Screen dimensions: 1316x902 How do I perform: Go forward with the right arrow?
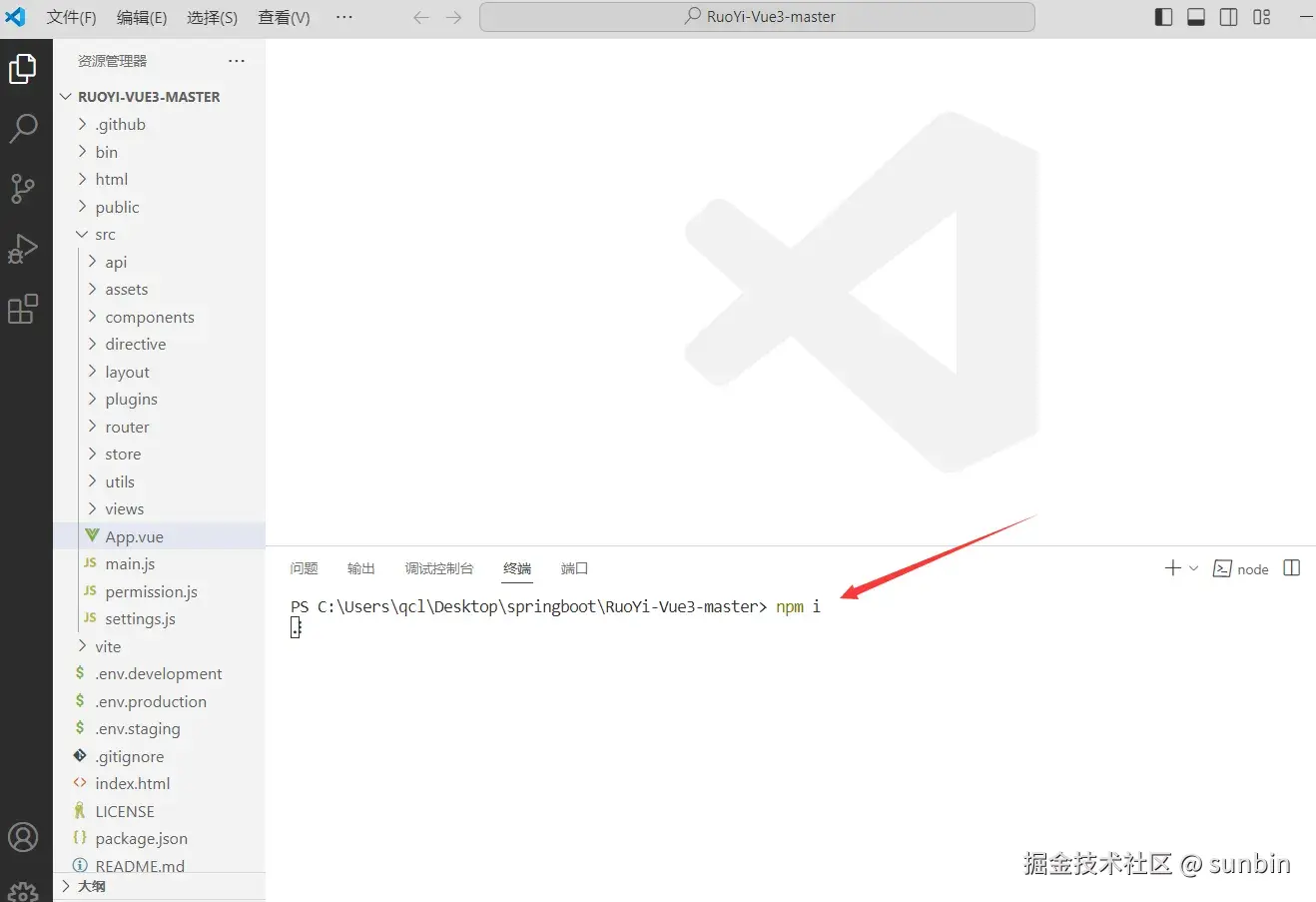[x=454, y=18]
